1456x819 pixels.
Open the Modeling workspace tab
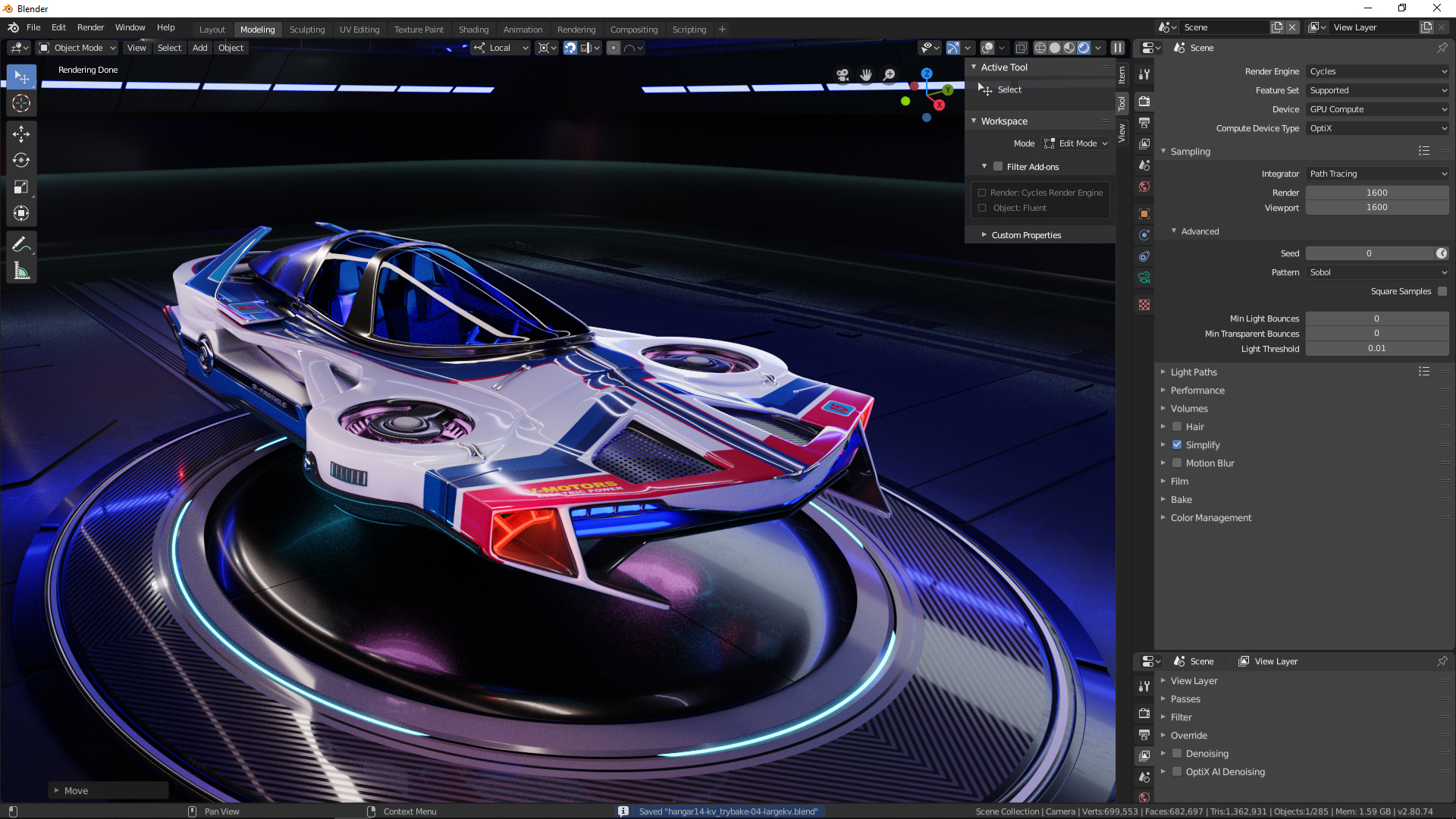tap(257, 28)
